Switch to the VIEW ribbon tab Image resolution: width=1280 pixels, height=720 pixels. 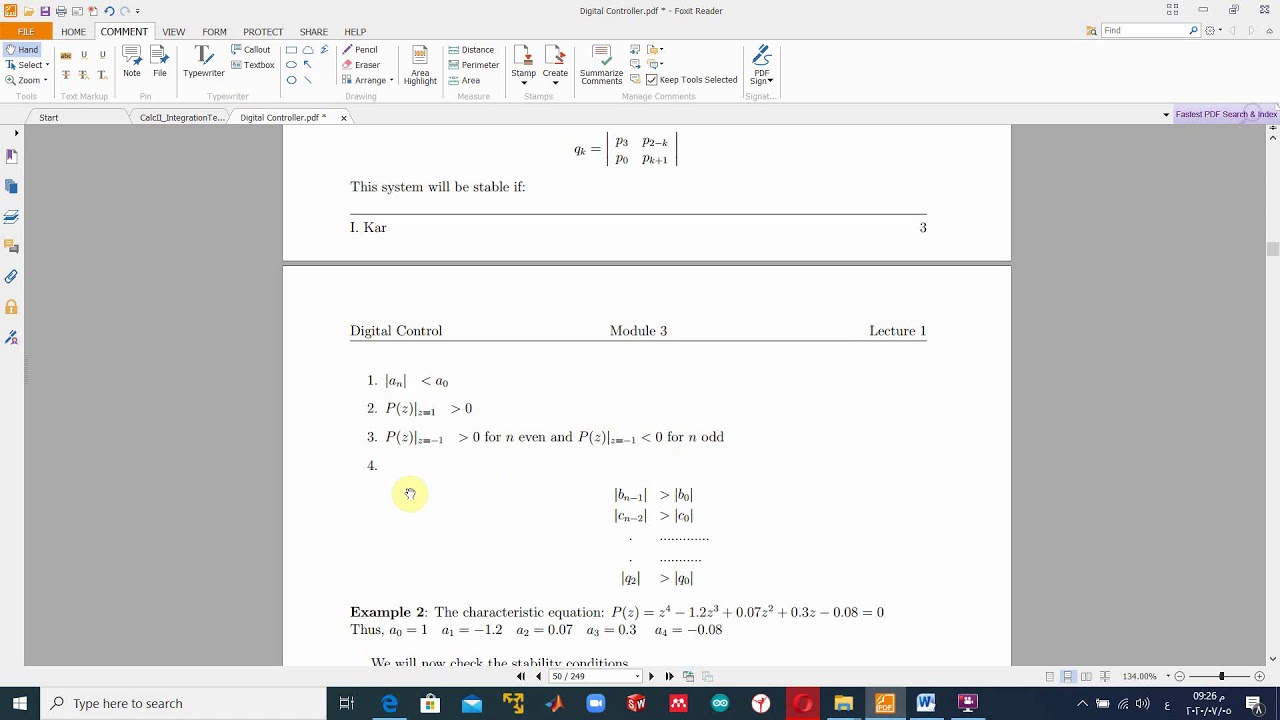coord(174,31)
